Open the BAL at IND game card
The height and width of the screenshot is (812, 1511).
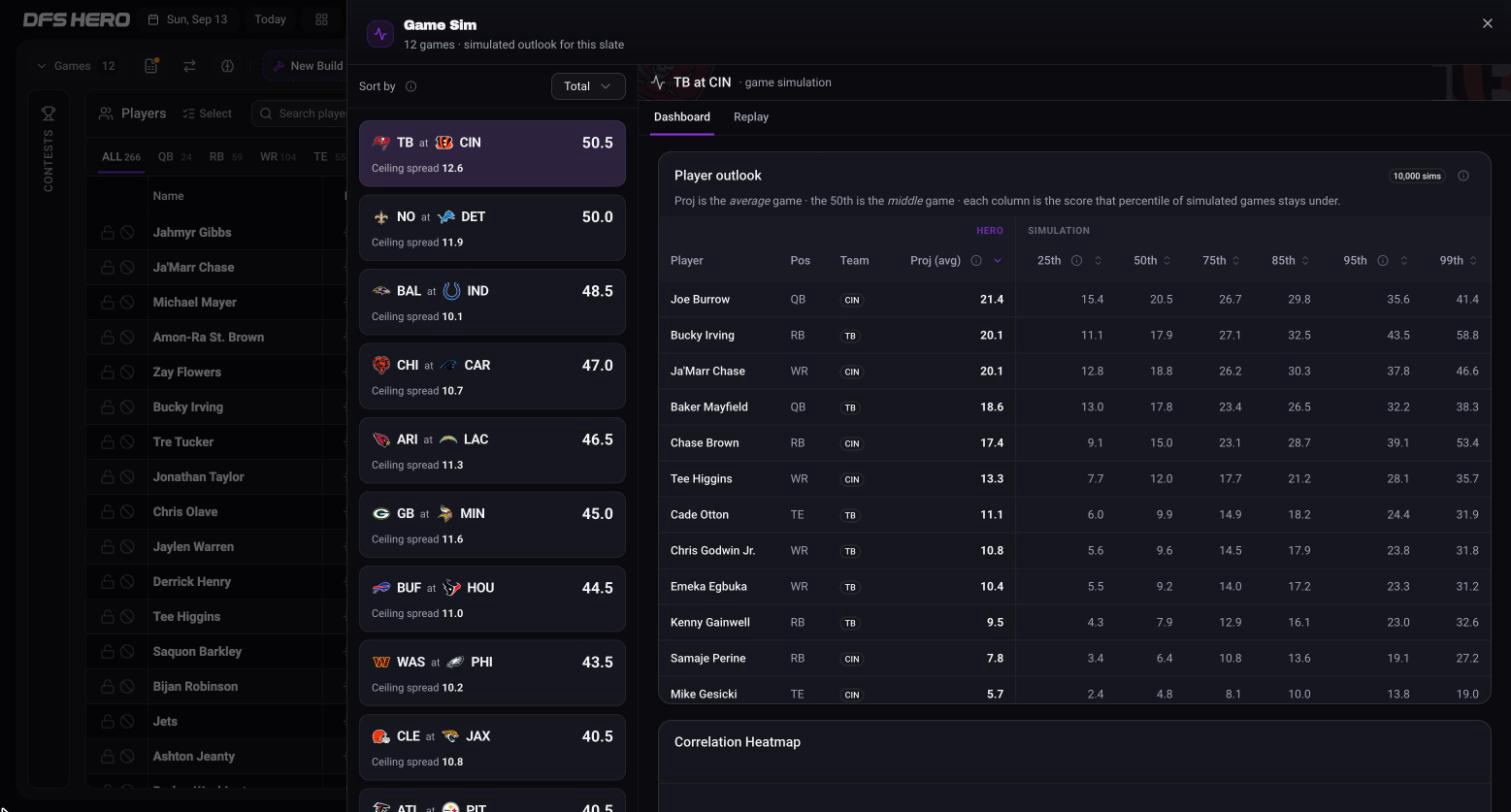pos(492,302)
